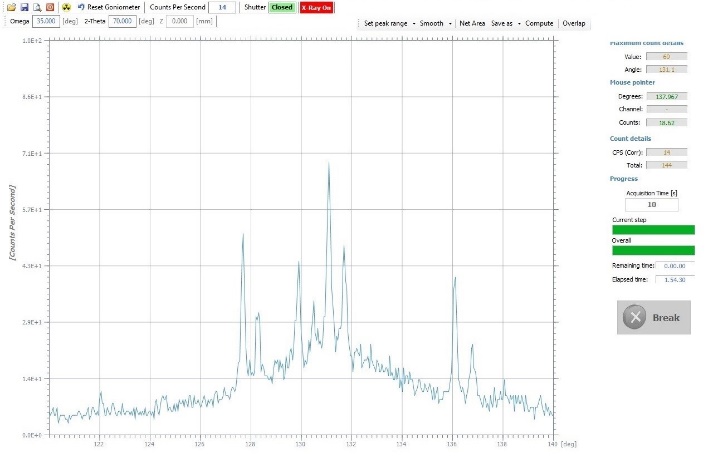Viewport: 713px width, 468px height.
Task: Click the Overall green progress bar
Action: (653, 251)
